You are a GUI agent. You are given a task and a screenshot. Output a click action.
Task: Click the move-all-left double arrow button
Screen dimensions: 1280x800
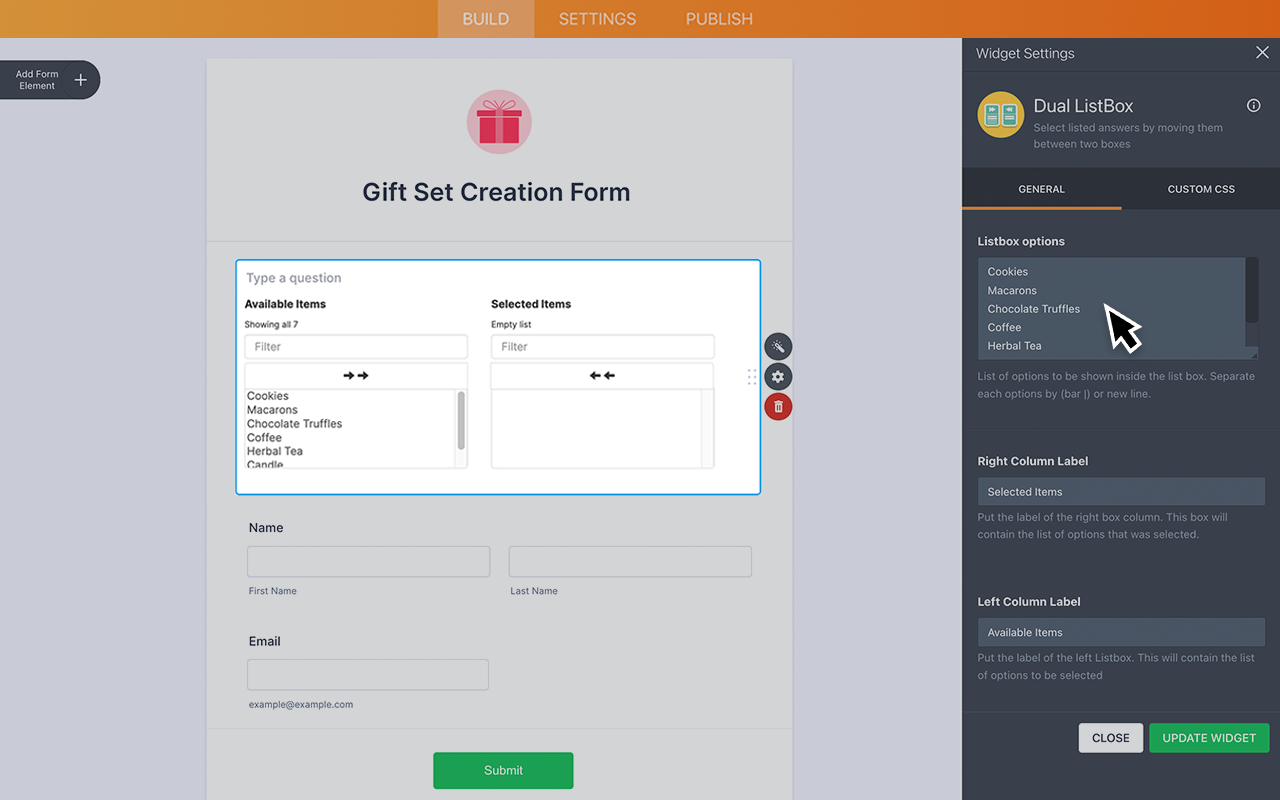pyautogui.click(x=602, y=376)
